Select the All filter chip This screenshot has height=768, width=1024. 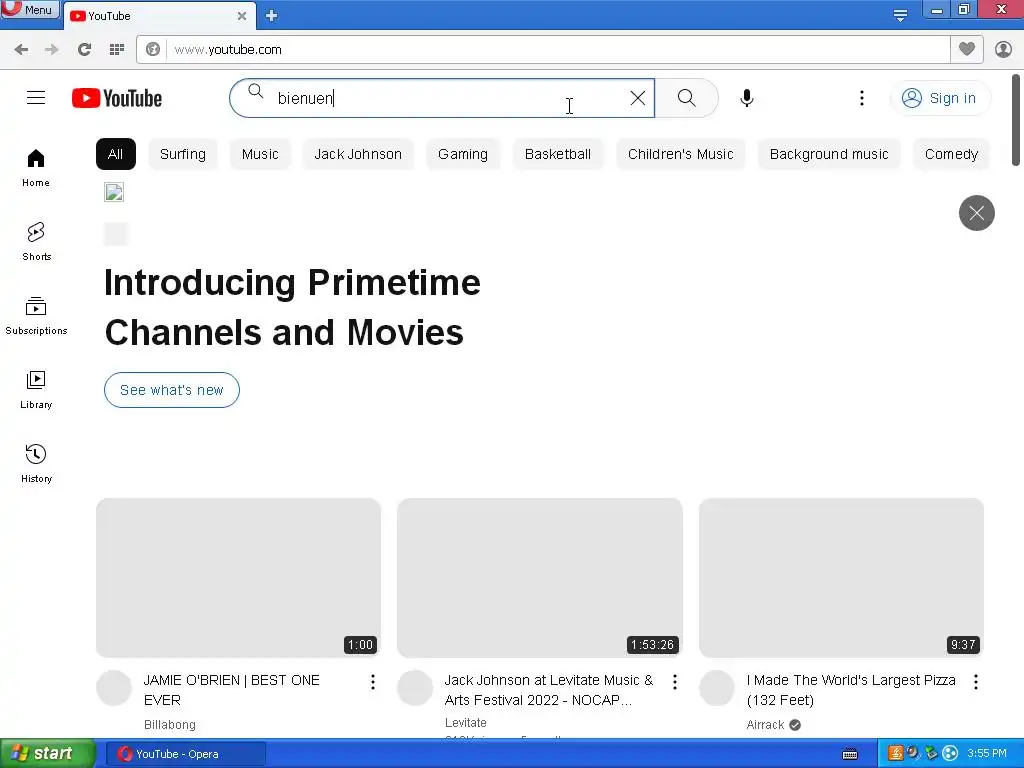[x=116, y=154]
